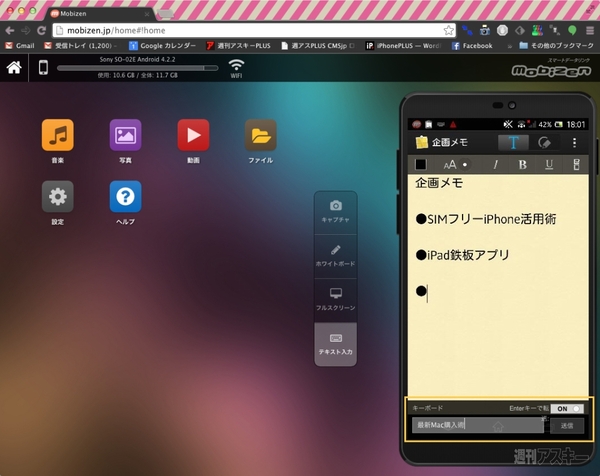Click the SIMフリーiPhone活用術 memo line
The height and width of the screenshot is (476, 600).
[x=486, y=219]
